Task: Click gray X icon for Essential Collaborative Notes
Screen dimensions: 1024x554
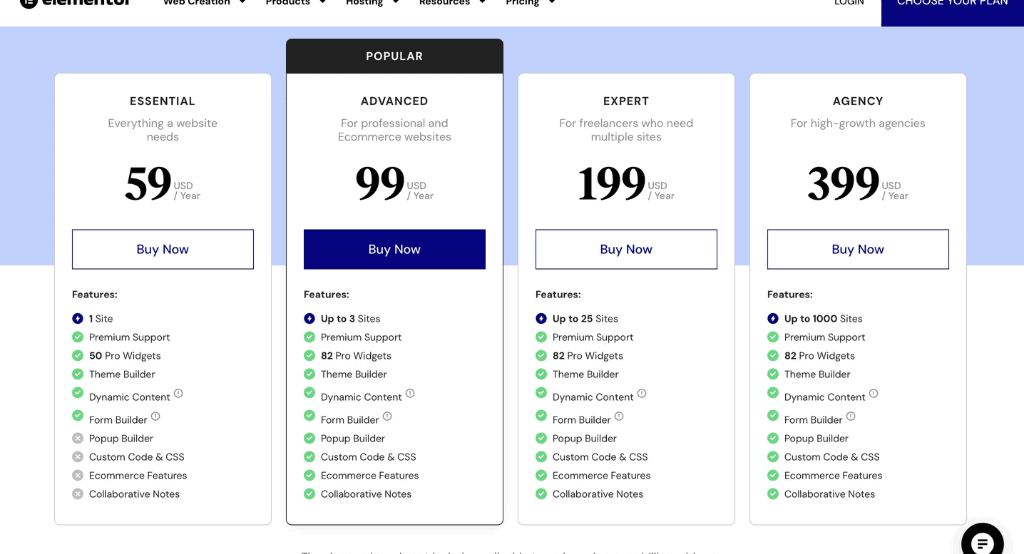Action: tap(78, 494)
